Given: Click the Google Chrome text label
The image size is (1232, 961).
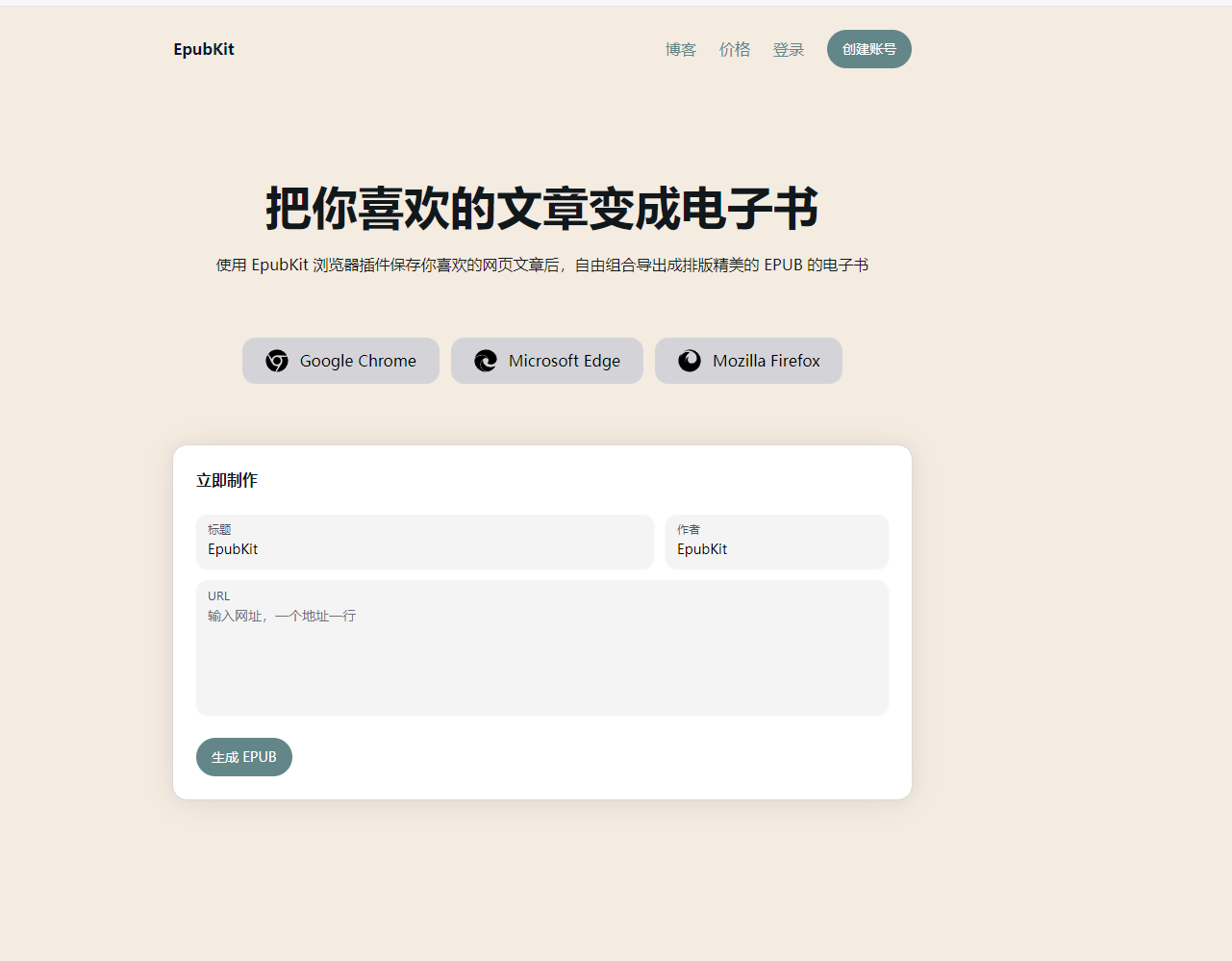Looking at the screenshot, I should pyautogui.click(x=358, y=361).
